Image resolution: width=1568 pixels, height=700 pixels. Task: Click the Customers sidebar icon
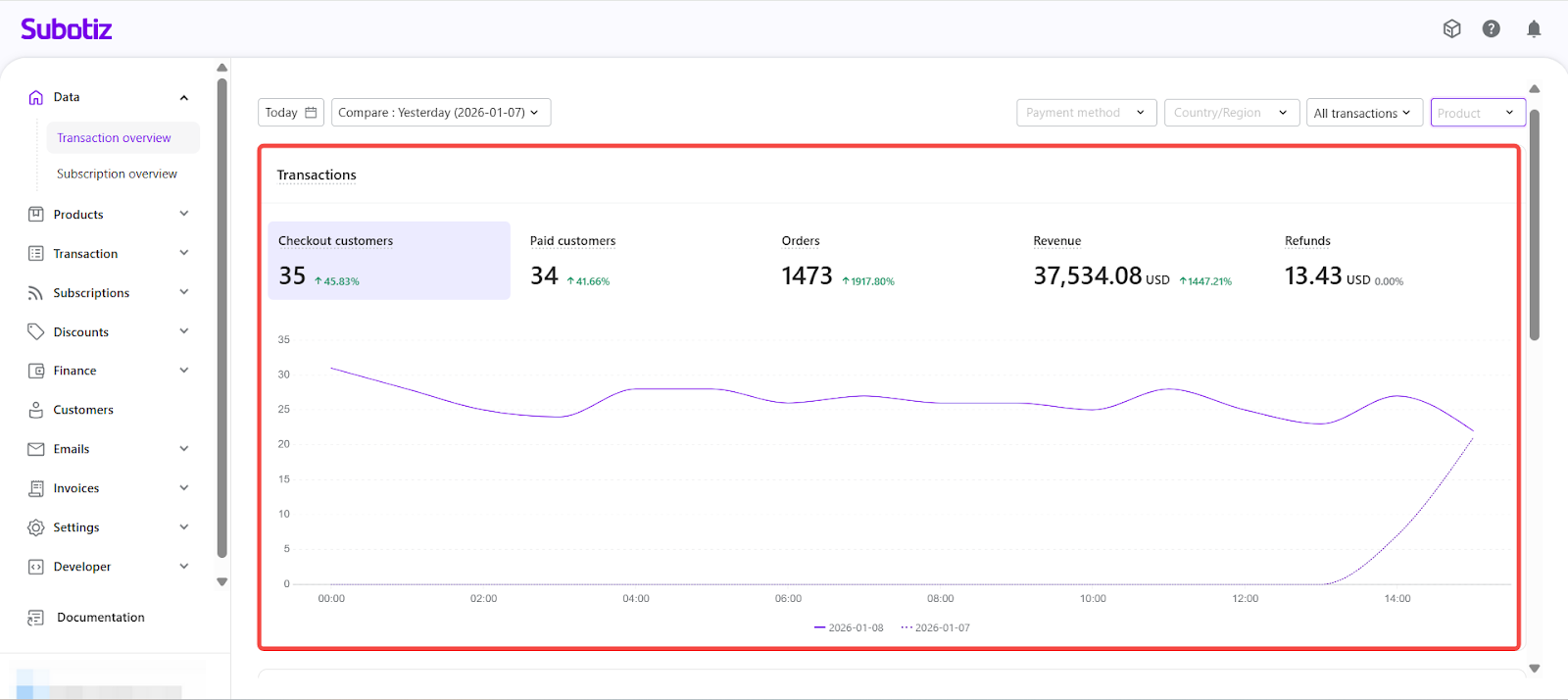36,410
